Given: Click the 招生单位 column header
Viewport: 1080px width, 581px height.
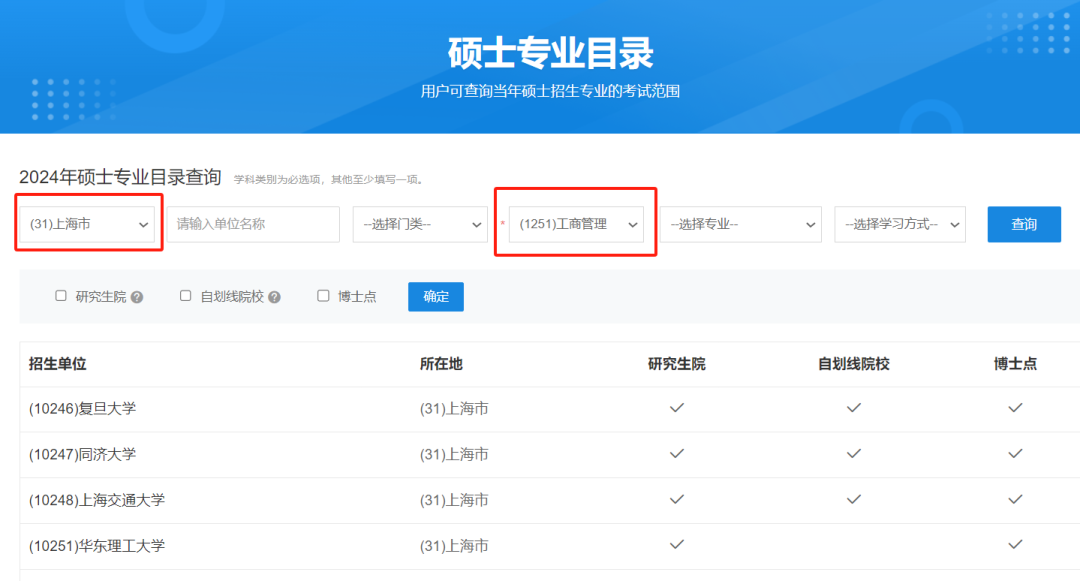Looking at the screenshot, I should coord(58,364).
